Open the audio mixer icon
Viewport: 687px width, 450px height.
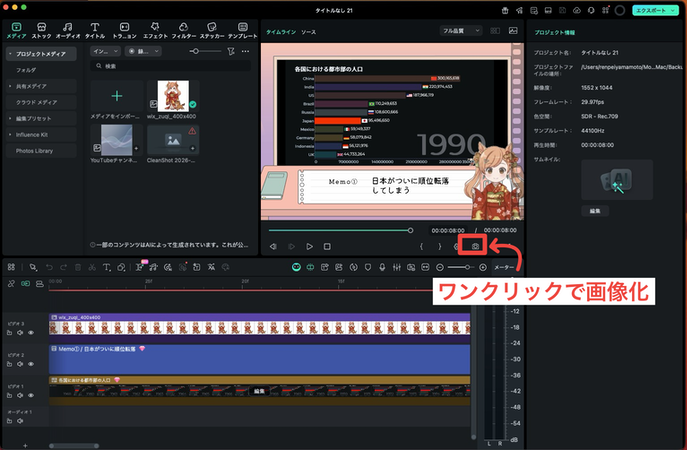click(397, 267)
